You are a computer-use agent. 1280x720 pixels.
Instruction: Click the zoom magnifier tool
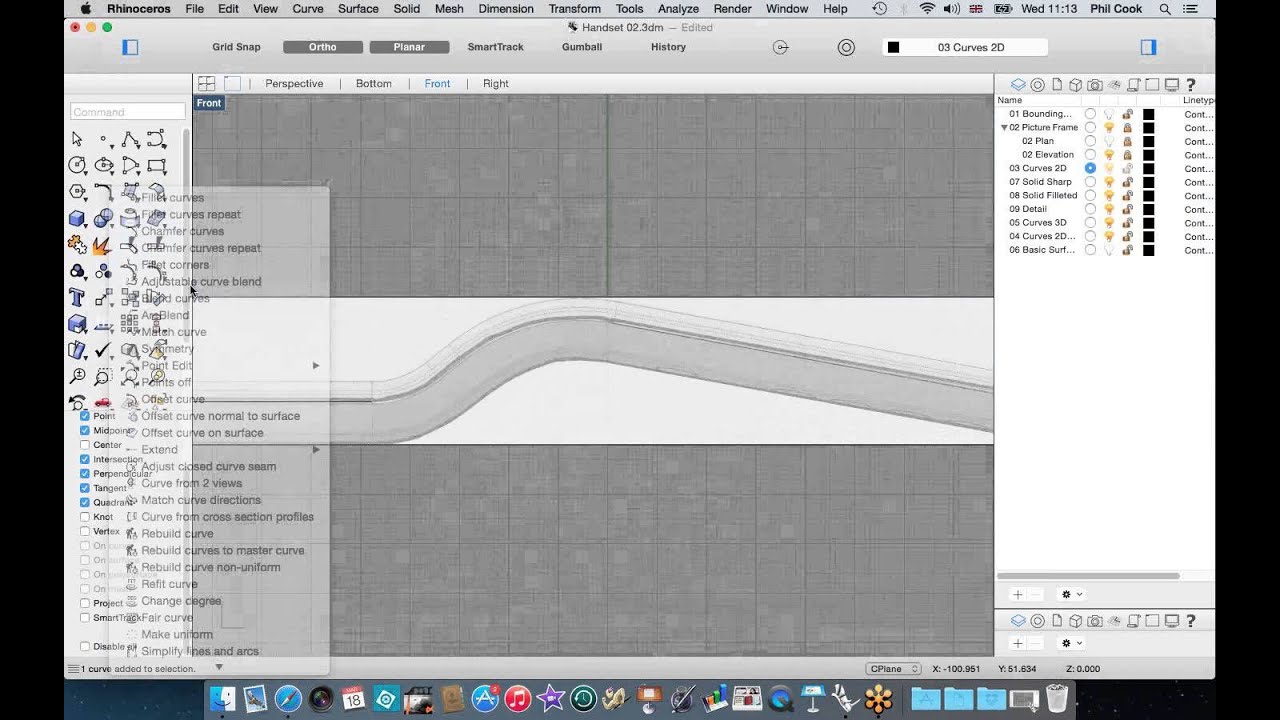(x=77, y=376)
